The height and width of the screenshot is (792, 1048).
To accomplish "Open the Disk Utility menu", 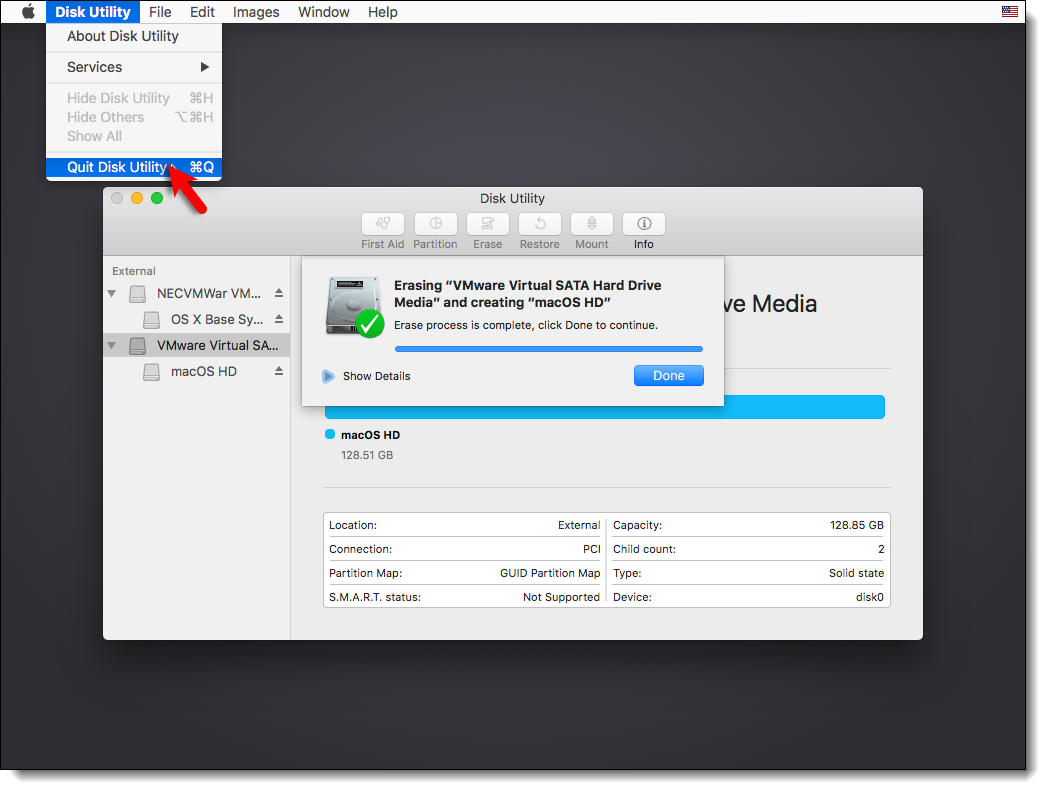I will pos(93,11).
